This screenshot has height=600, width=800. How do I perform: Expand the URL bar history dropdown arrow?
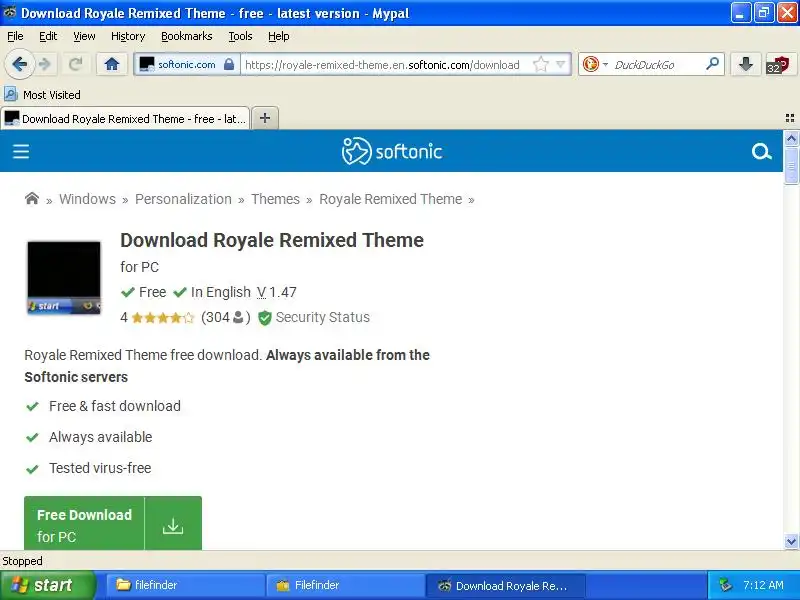coord(561,64)
